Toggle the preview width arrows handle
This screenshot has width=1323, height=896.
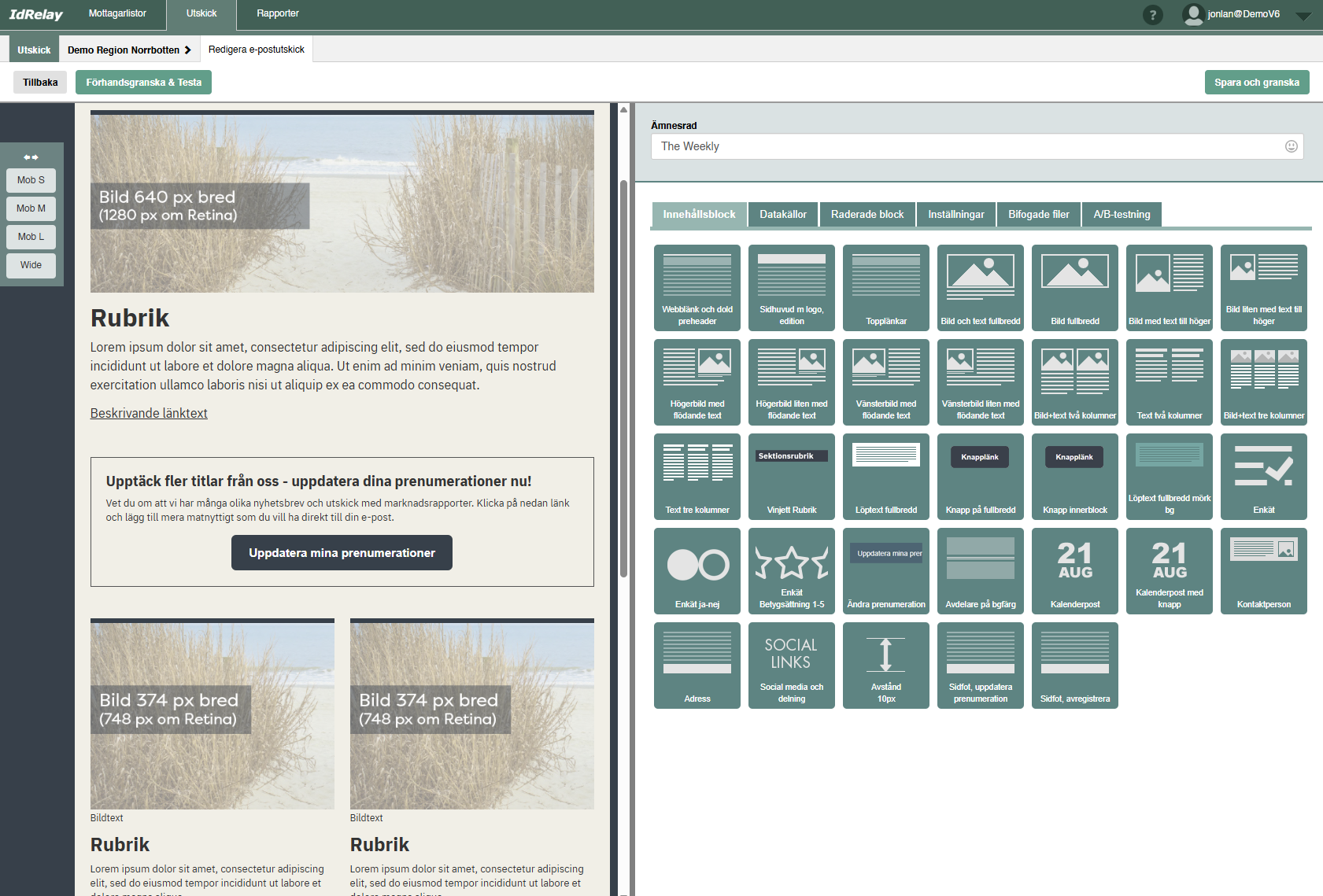coord(31,157)
